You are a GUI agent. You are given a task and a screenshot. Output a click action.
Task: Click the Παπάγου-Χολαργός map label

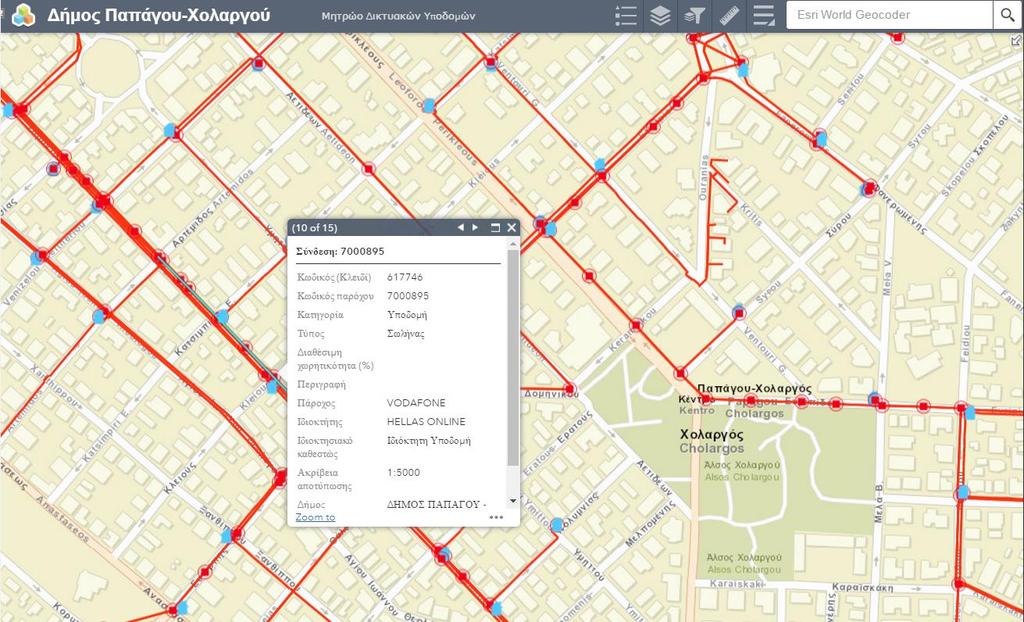pyautogui.click(x=754, y=389)
